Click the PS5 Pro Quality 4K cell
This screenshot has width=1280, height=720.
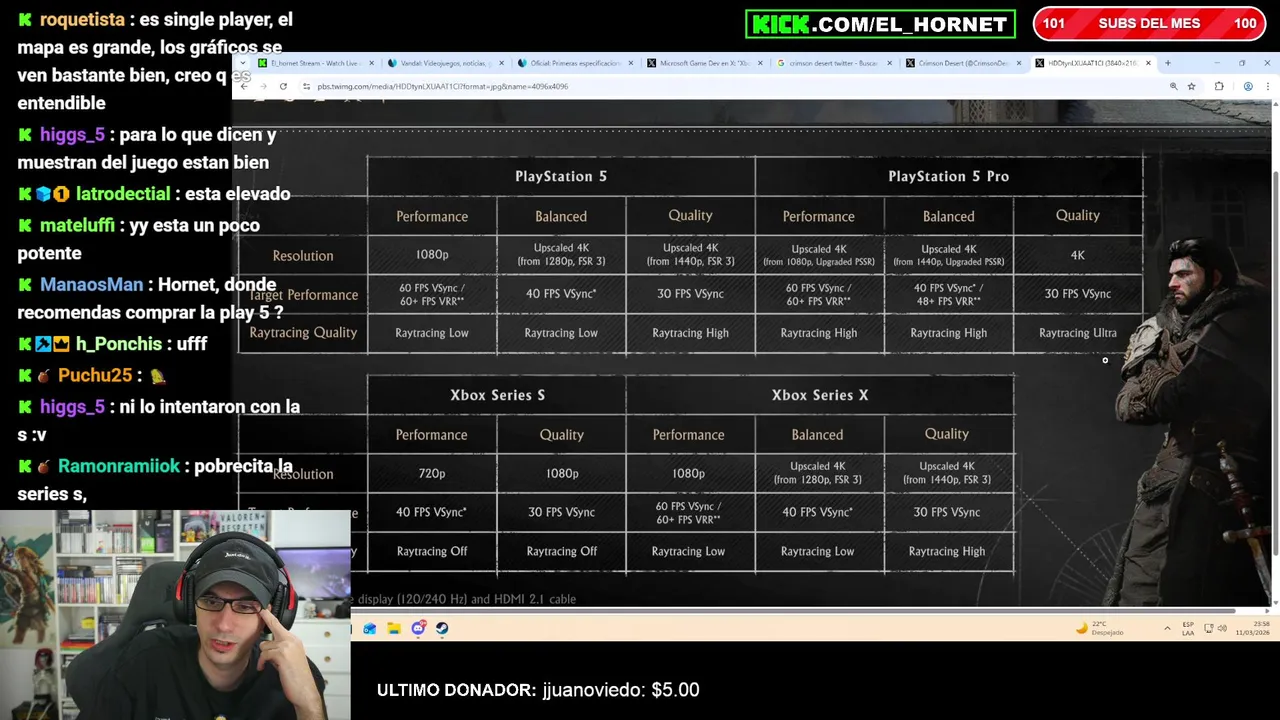pos(1078,255)
